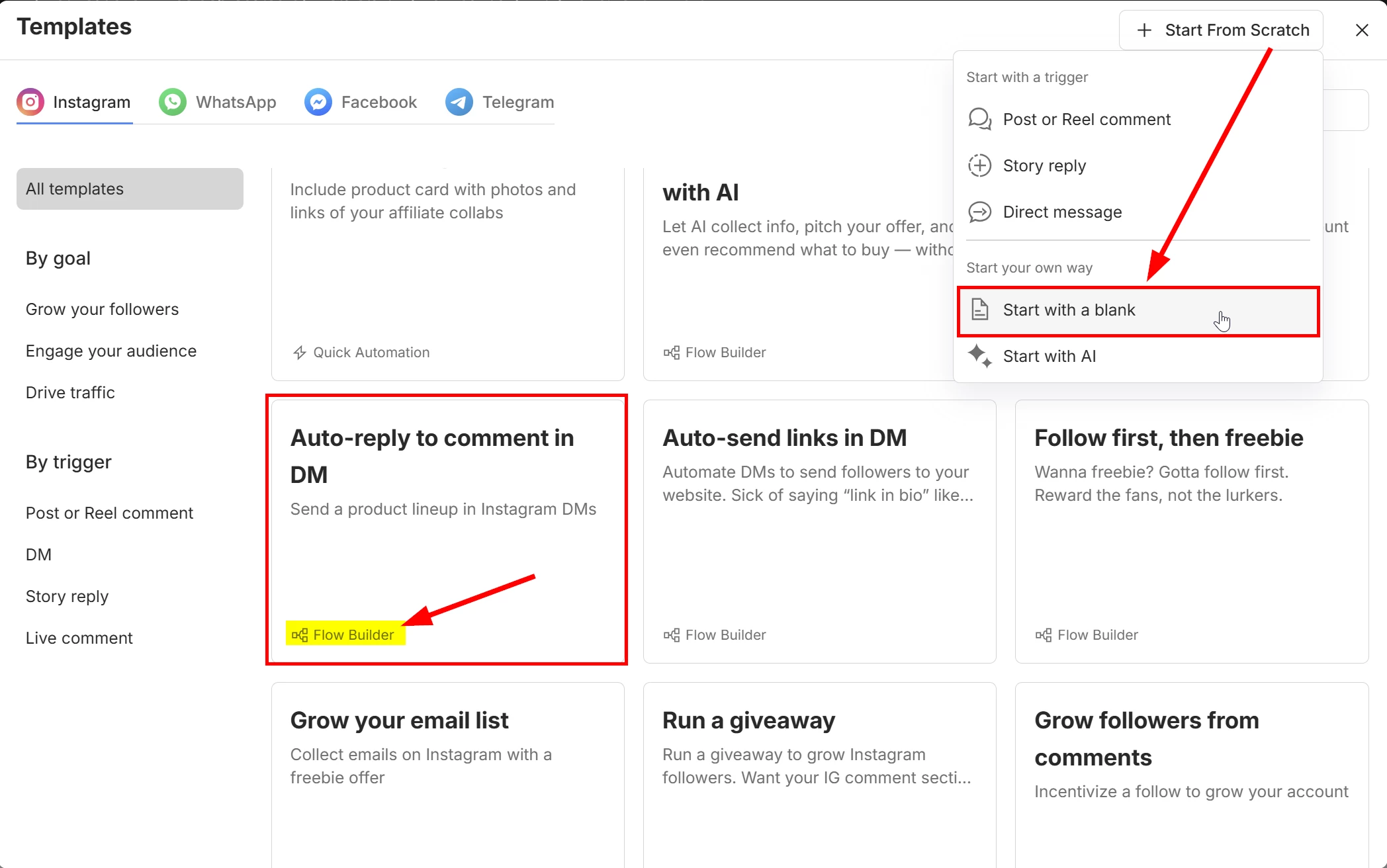This screenshot has height=868, width=1387.
Task: Click the Instagram logo icon
Action: (x=30, y=102)
